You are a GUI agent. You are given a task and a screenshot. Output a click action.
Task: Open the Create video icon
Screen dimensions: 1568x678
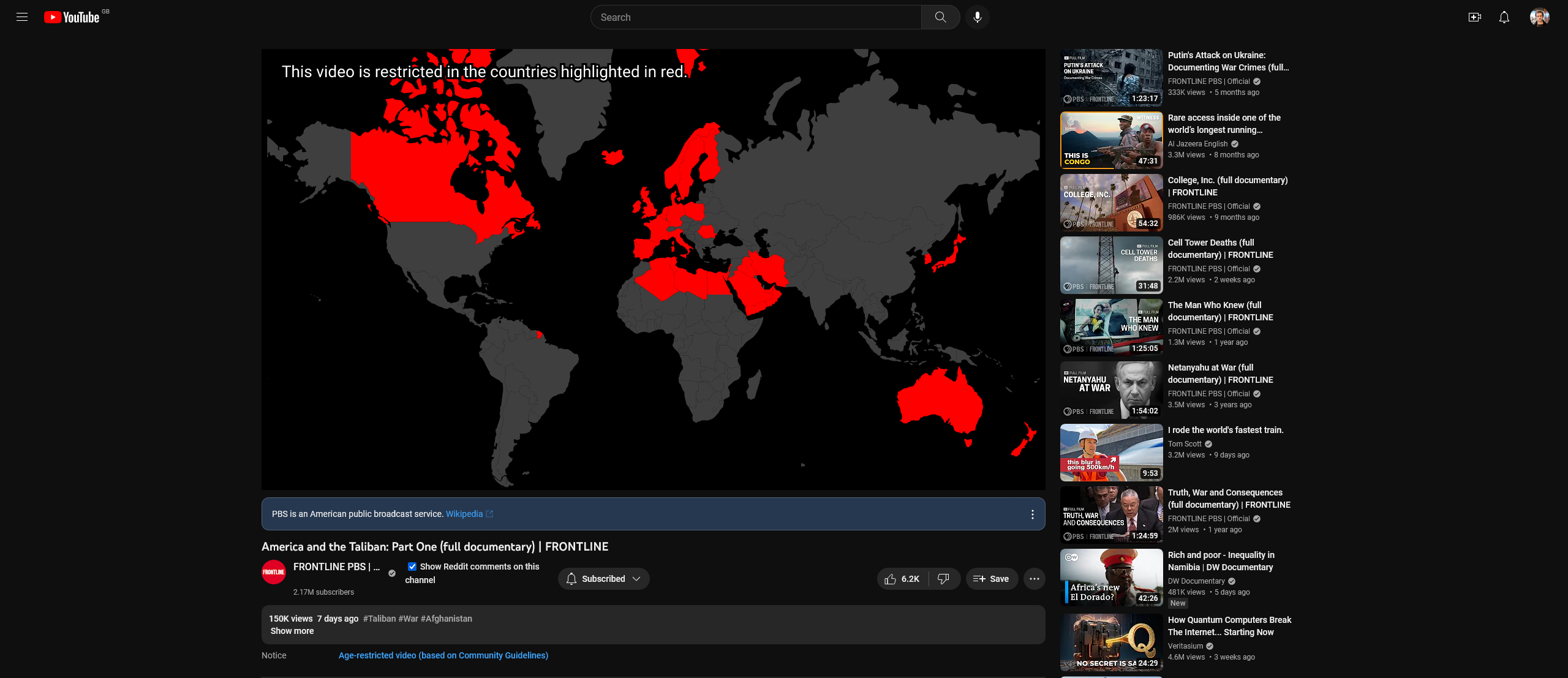click(1474, 17)
